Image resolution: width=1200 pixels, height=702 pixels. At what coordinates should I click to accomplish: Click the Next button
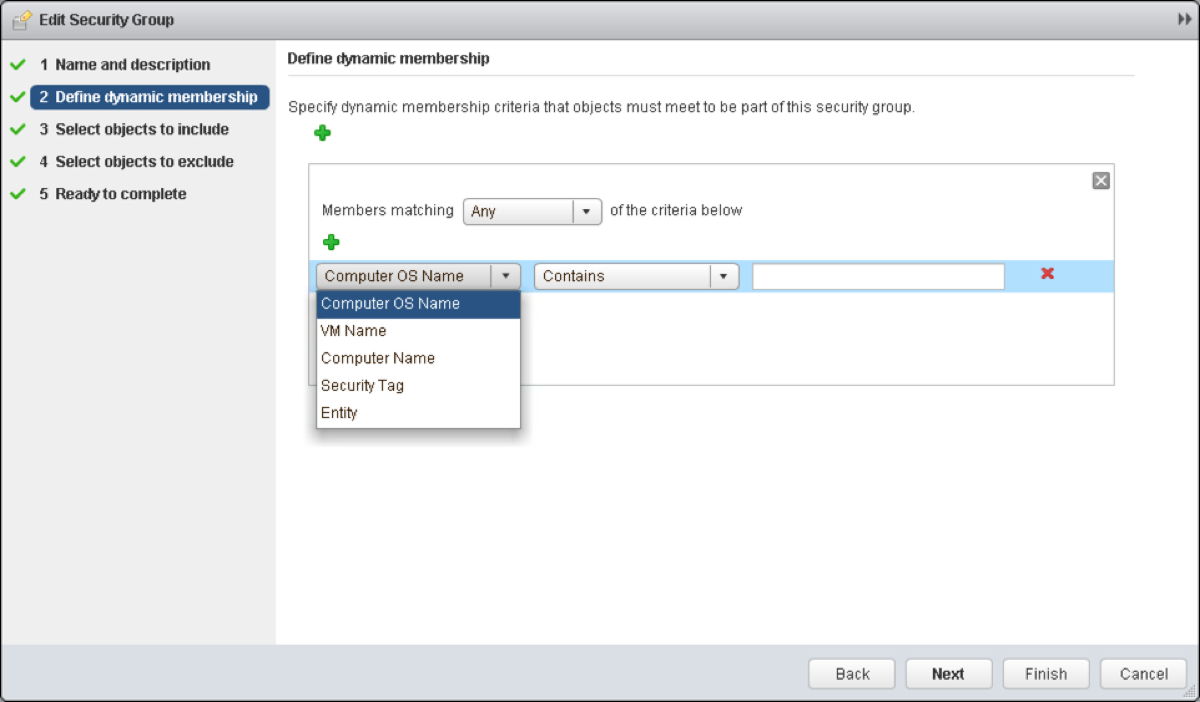[x=948, y=674]
